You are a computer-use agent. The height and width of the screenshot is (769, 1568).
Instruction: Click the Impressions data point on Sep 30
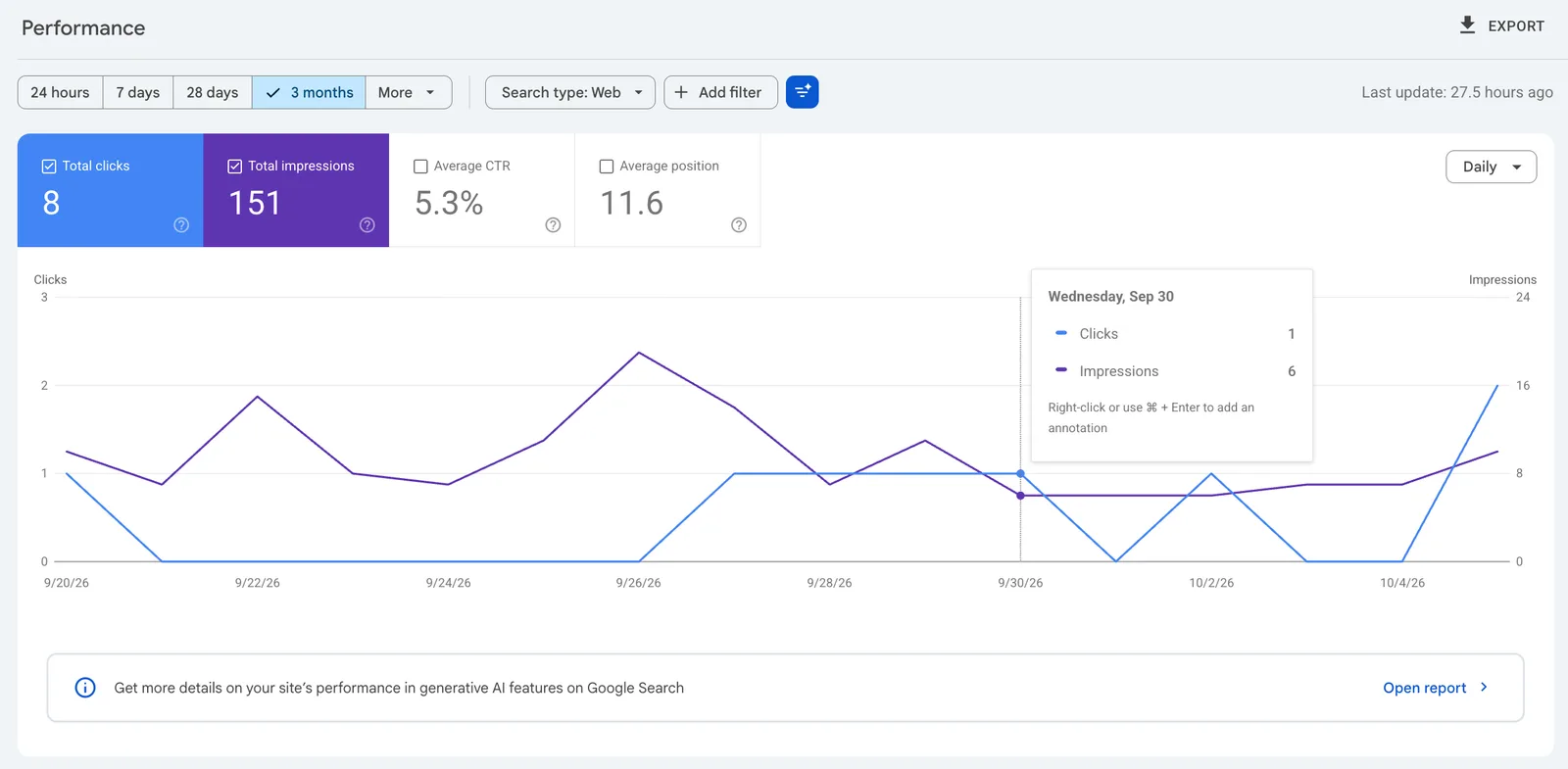[1020, 496]
